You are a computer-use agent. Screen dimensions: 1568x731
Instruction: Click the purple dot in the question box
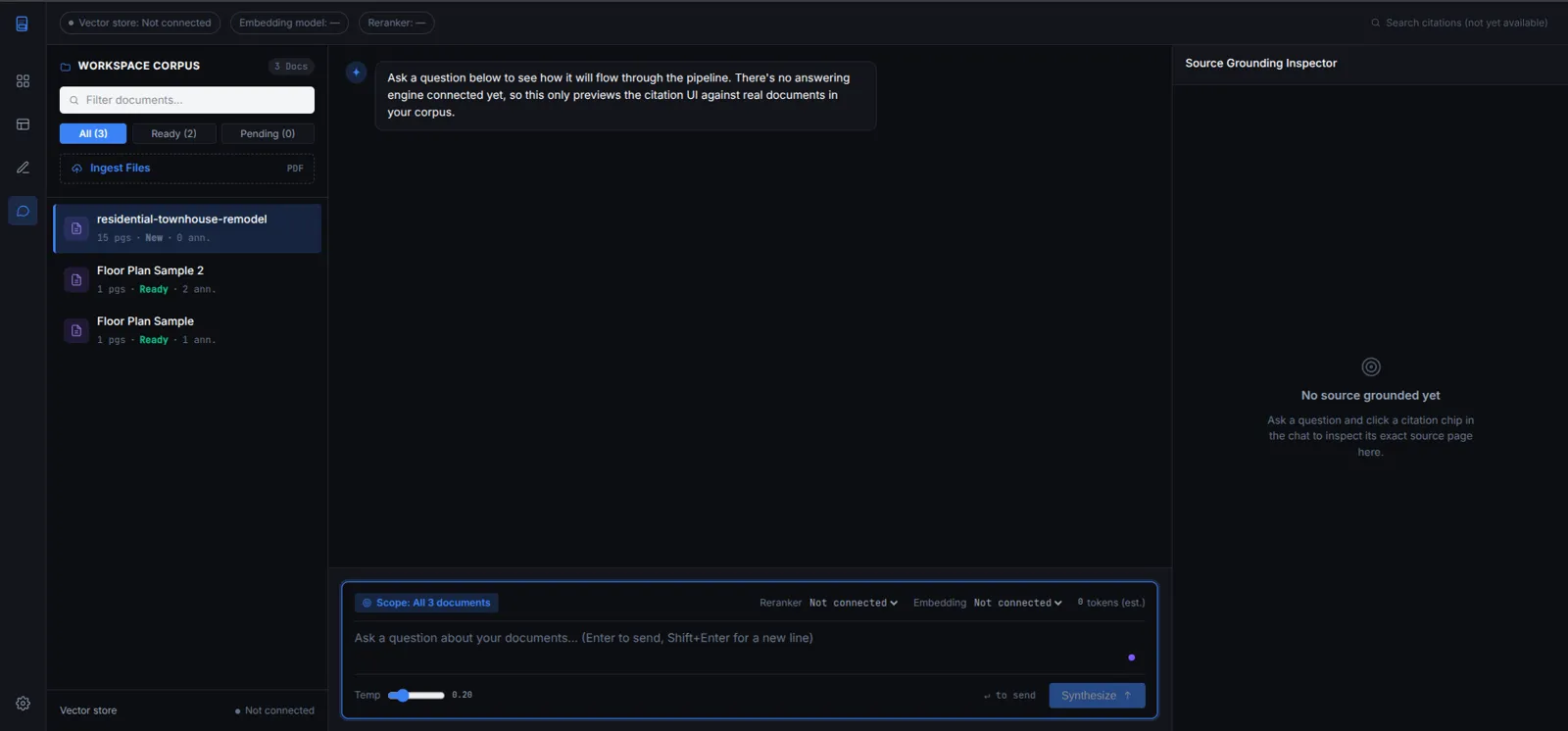pos(1132,658)
